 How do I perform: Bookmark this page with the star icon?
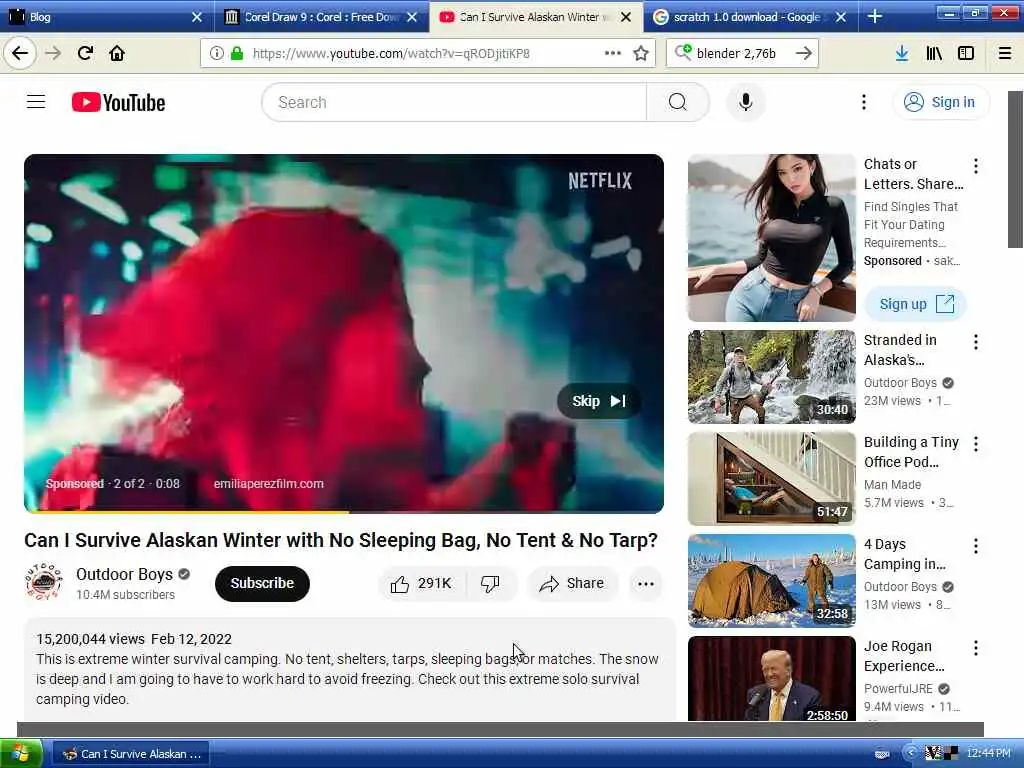coord(641,54)
